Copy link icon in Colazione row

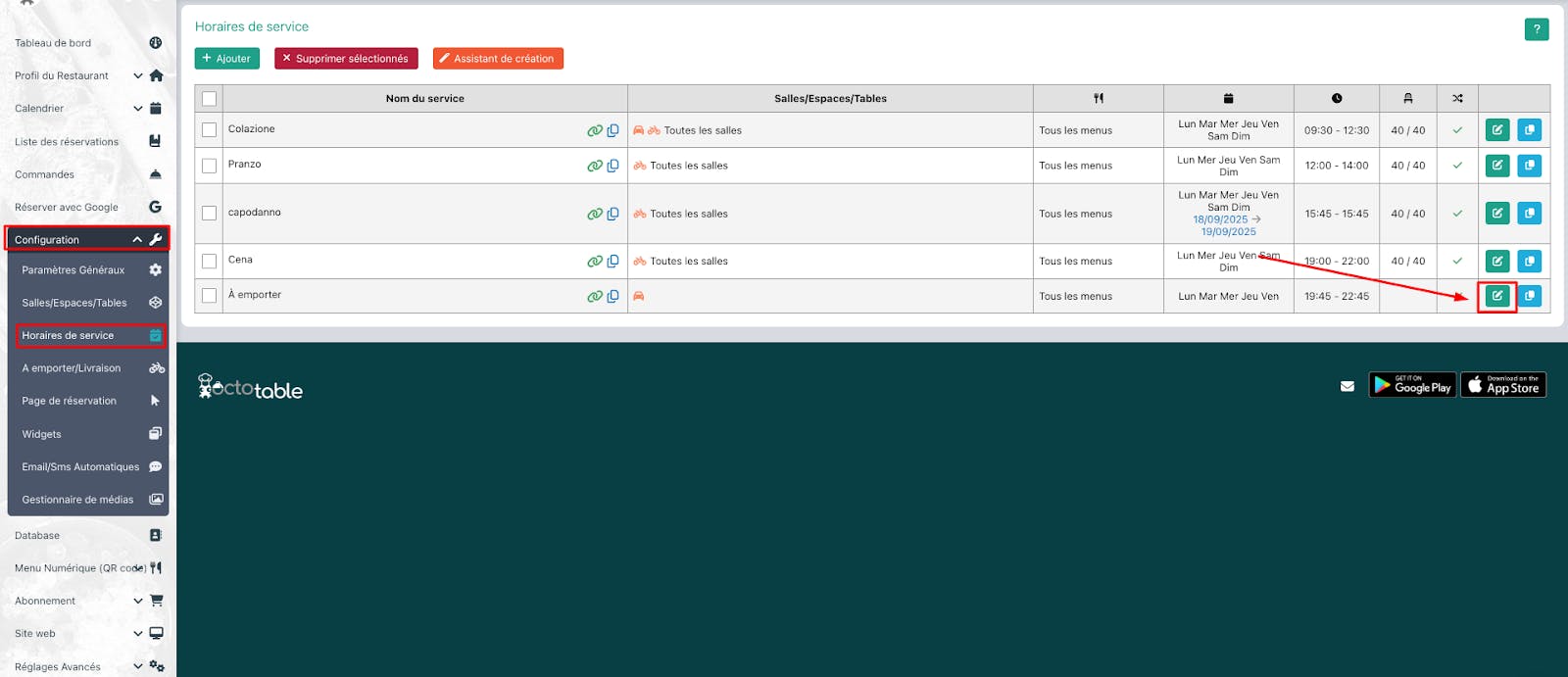click(x=612, y=130)
